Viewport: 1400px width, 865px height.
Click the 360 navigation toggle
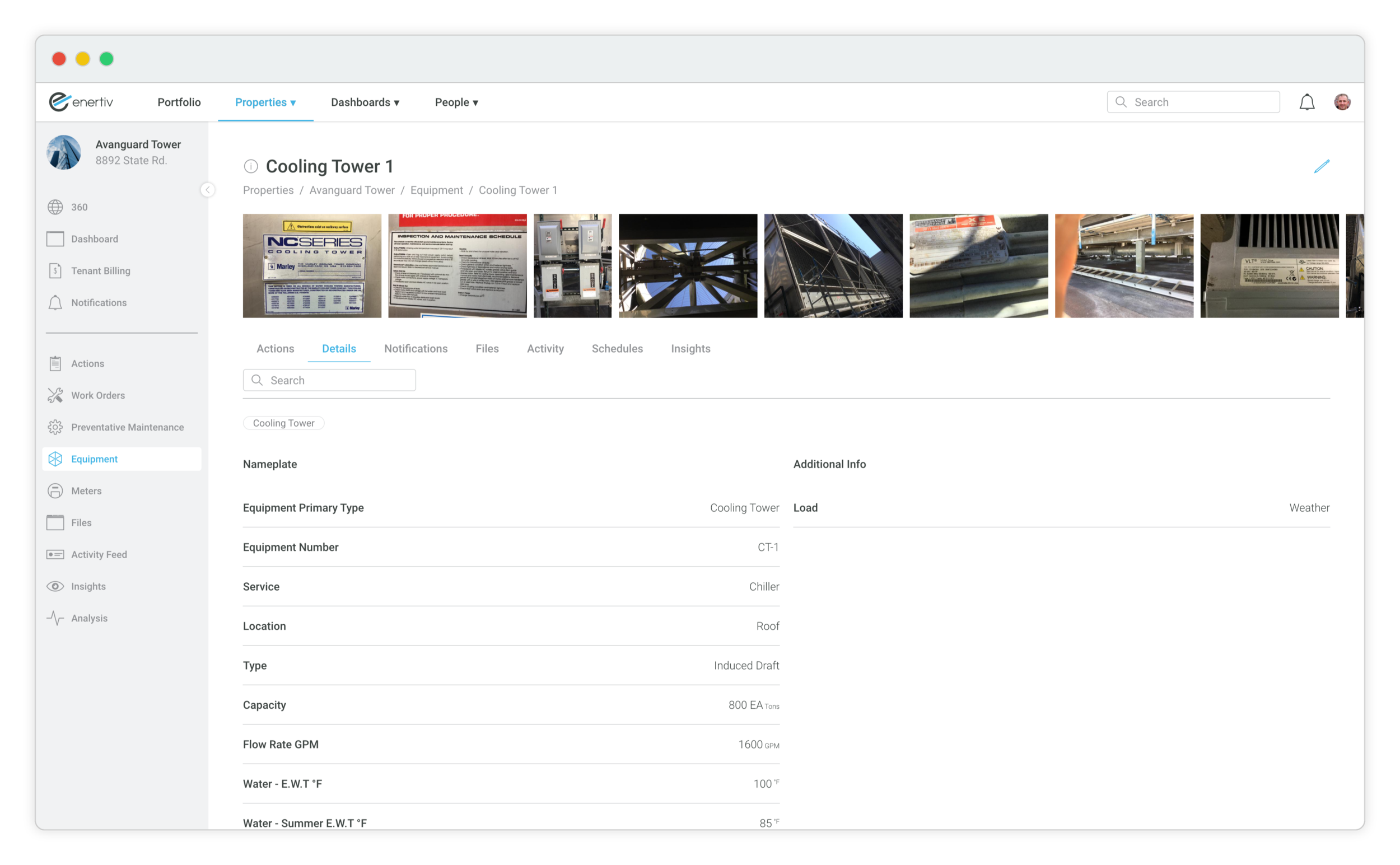point(79,206)
